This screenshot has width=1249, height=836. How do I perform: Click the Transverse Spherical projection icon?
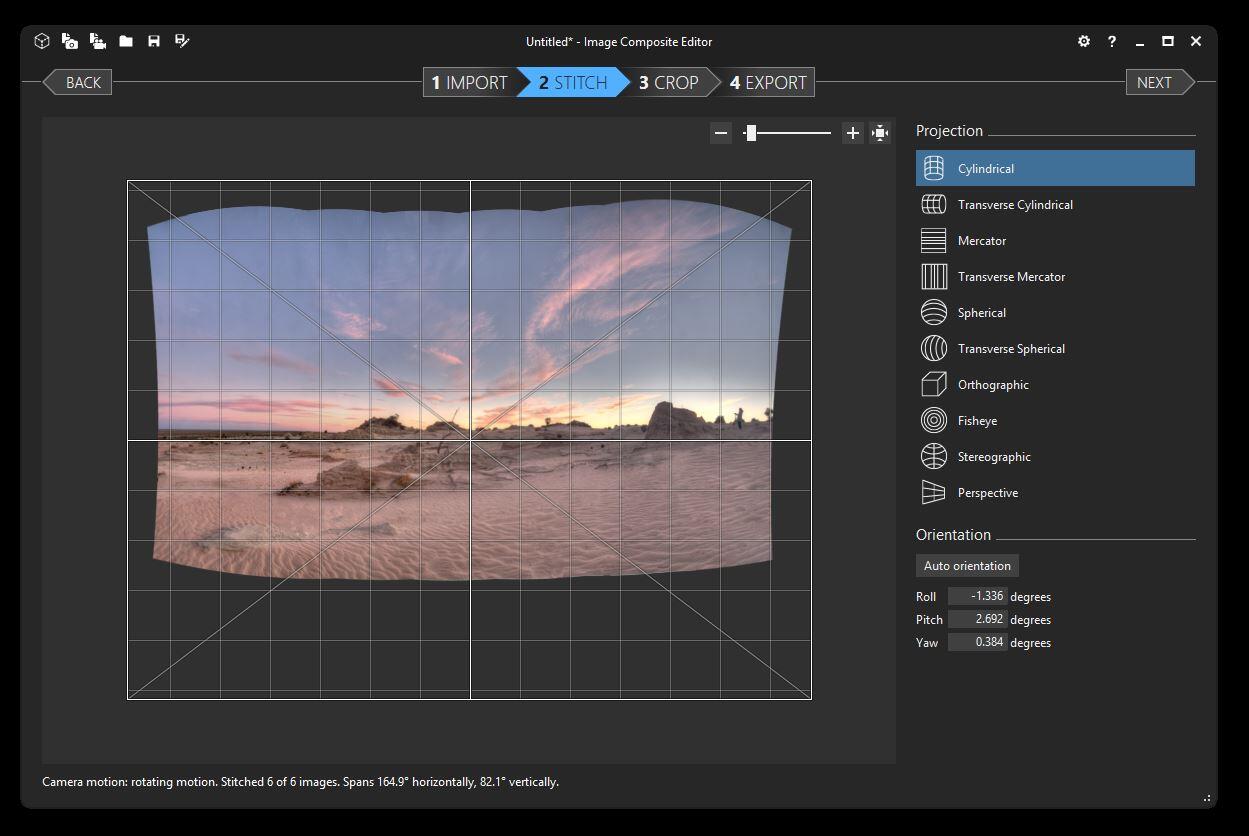pos(933,348)
